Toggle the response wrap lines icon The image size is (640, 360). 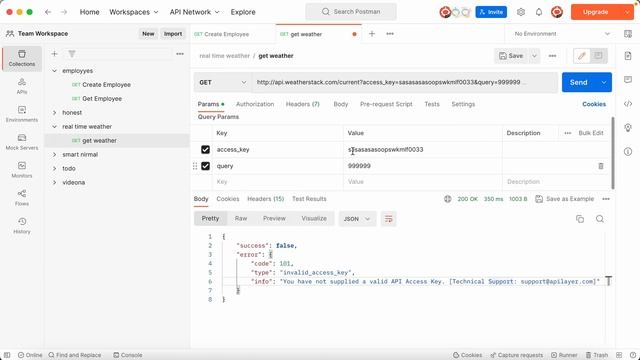tap(388, 219)
